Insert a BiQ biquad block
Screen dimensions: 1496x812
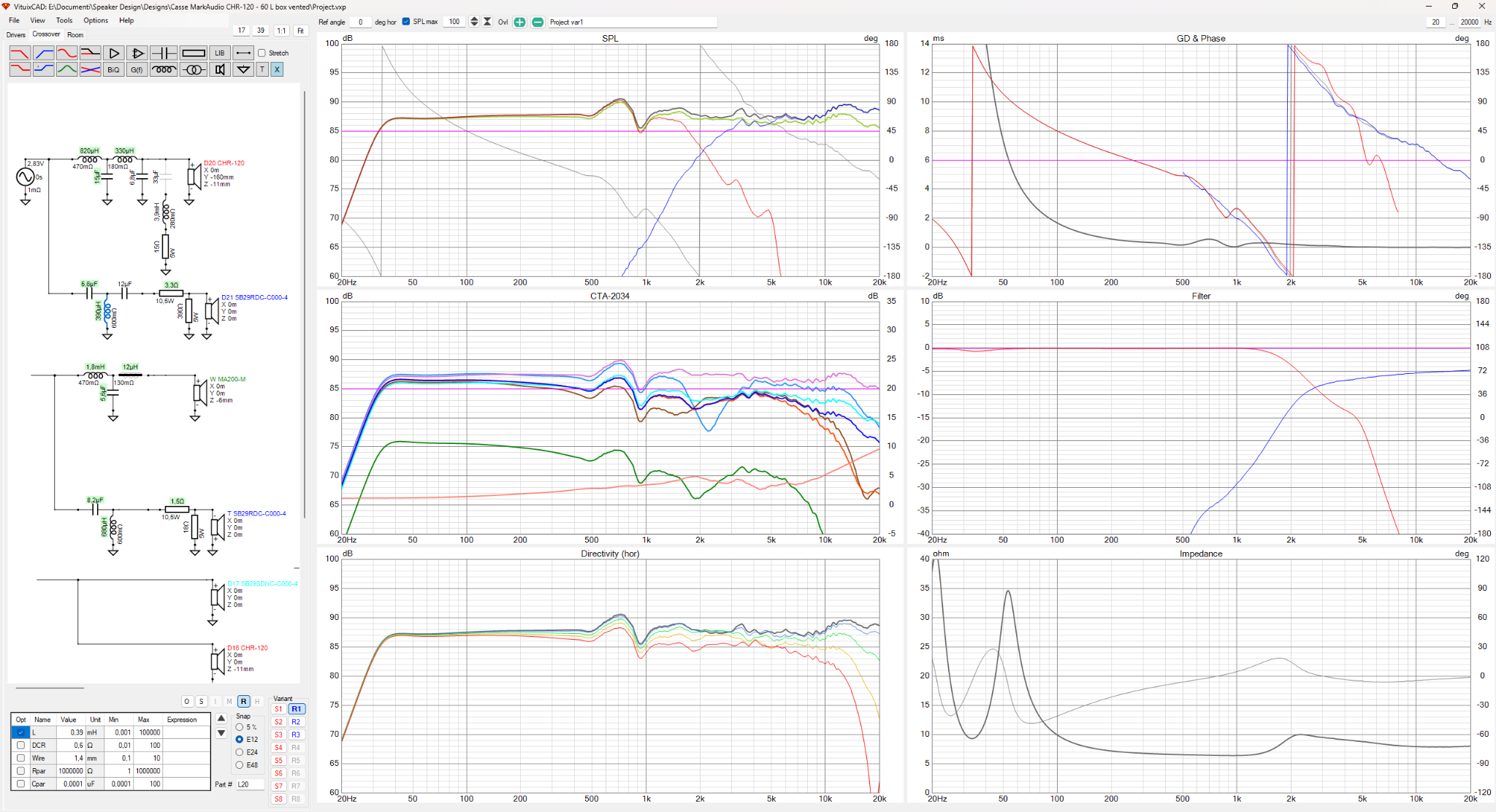[x=114, y=69]
